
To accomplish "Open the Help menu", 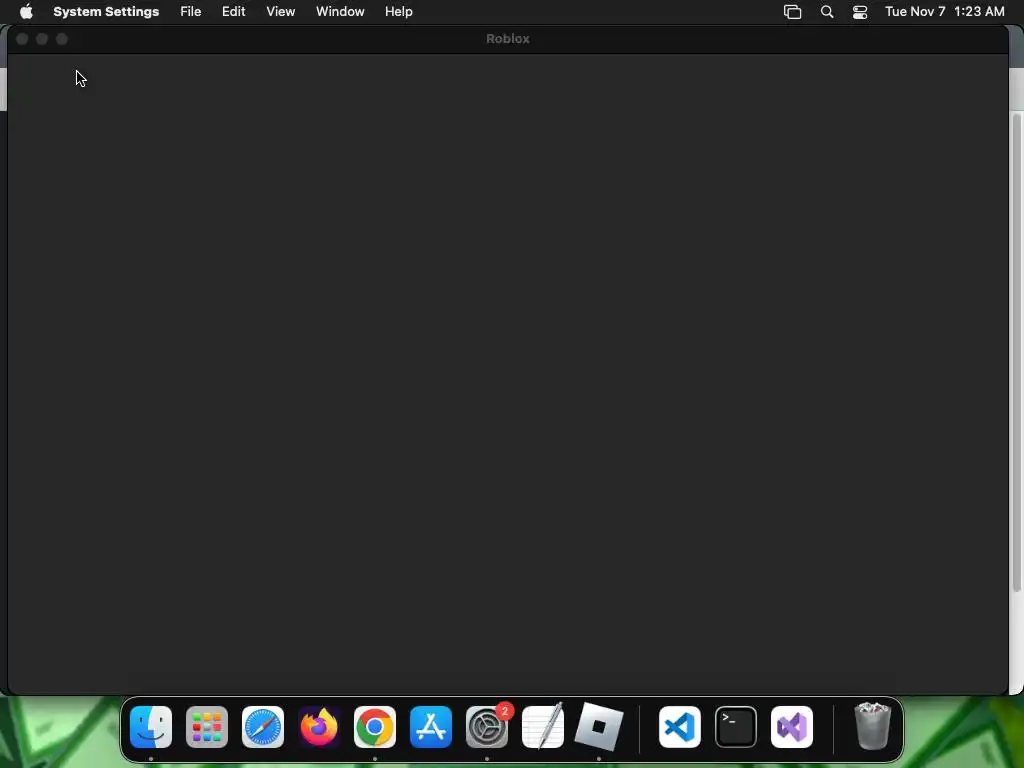I will point(398,12).
